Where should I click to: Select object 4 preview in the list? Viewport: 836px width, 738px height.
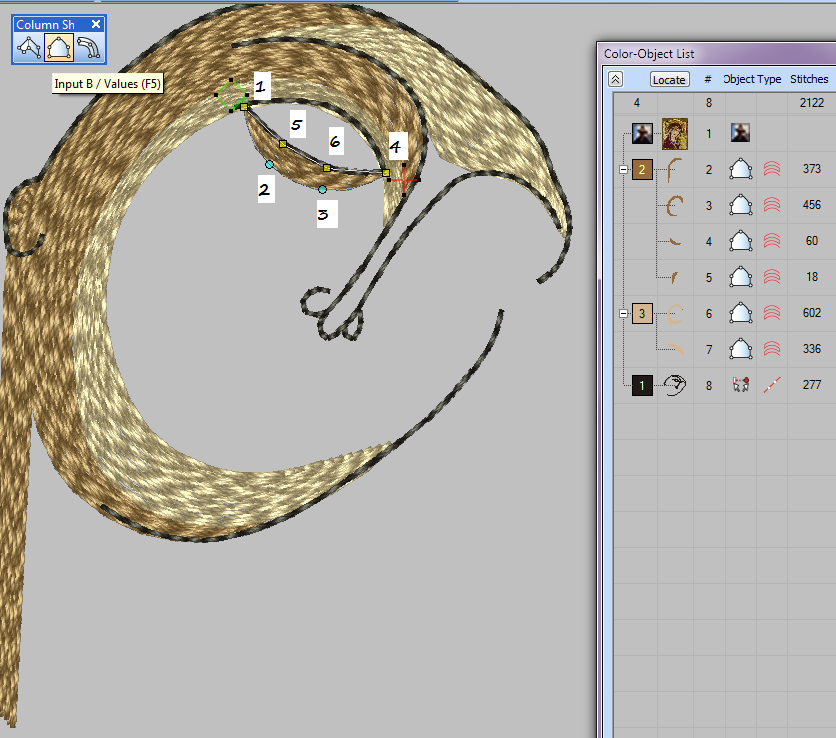point(675,241)
